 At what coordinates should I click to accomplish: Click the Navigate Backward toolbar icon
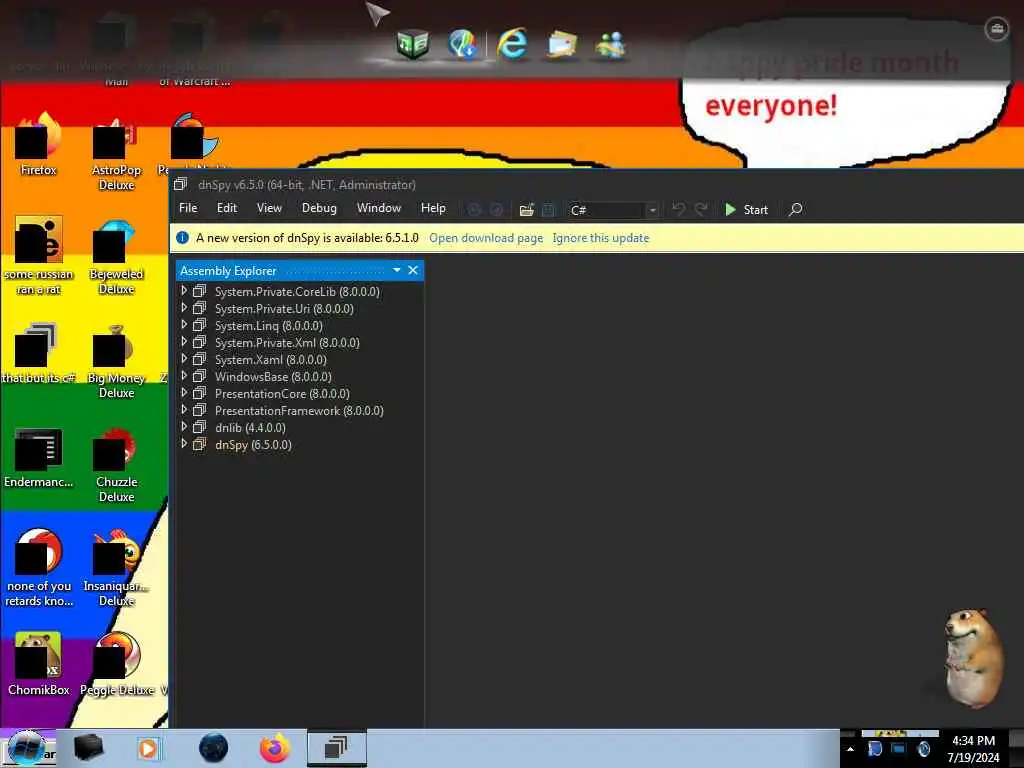475,210
